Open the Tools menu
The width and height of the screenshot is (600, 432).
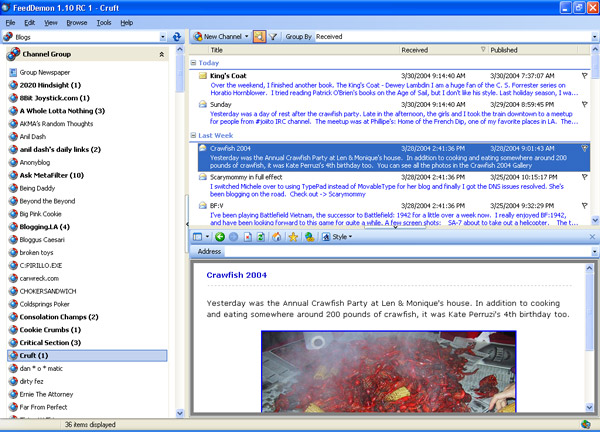coord(104,22)
